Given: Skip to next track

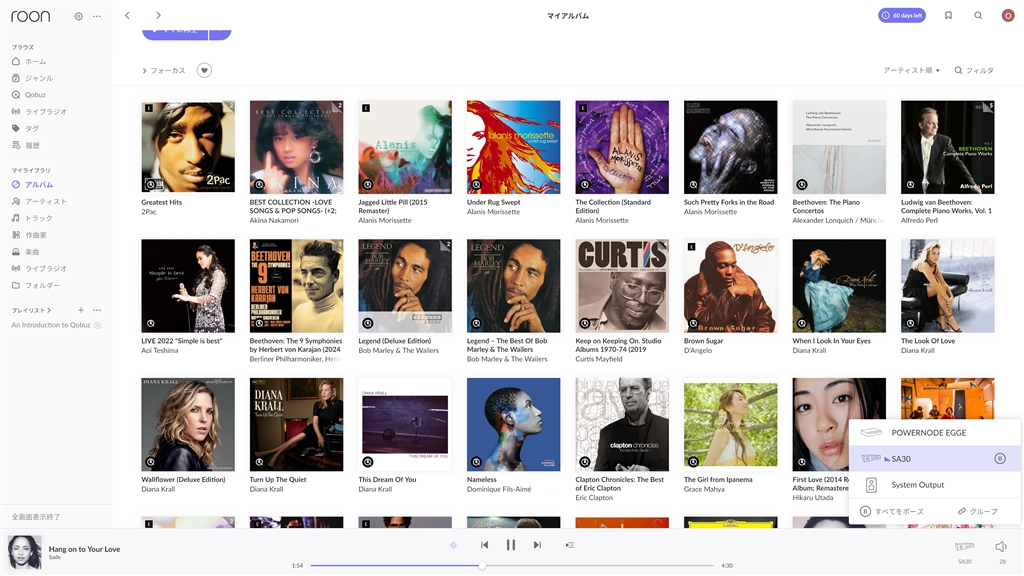Looking at the screenshot, I should point(537,545).
